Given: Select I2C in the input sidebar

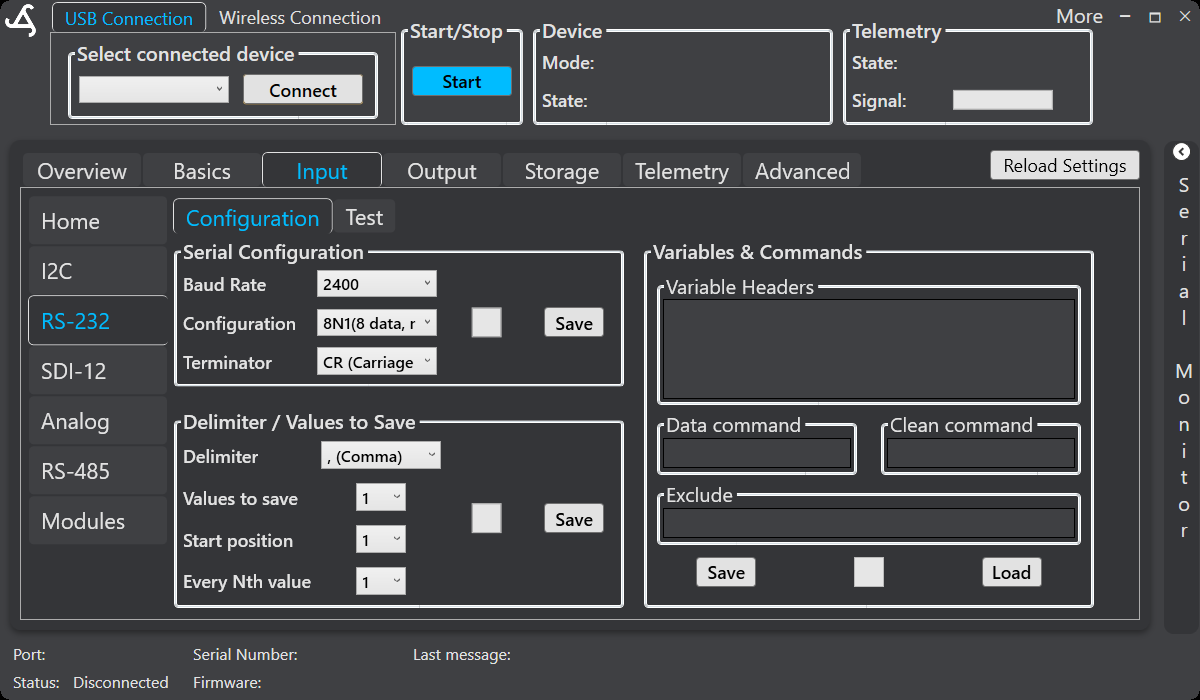Looking at the screenshot, I should 98,271.
